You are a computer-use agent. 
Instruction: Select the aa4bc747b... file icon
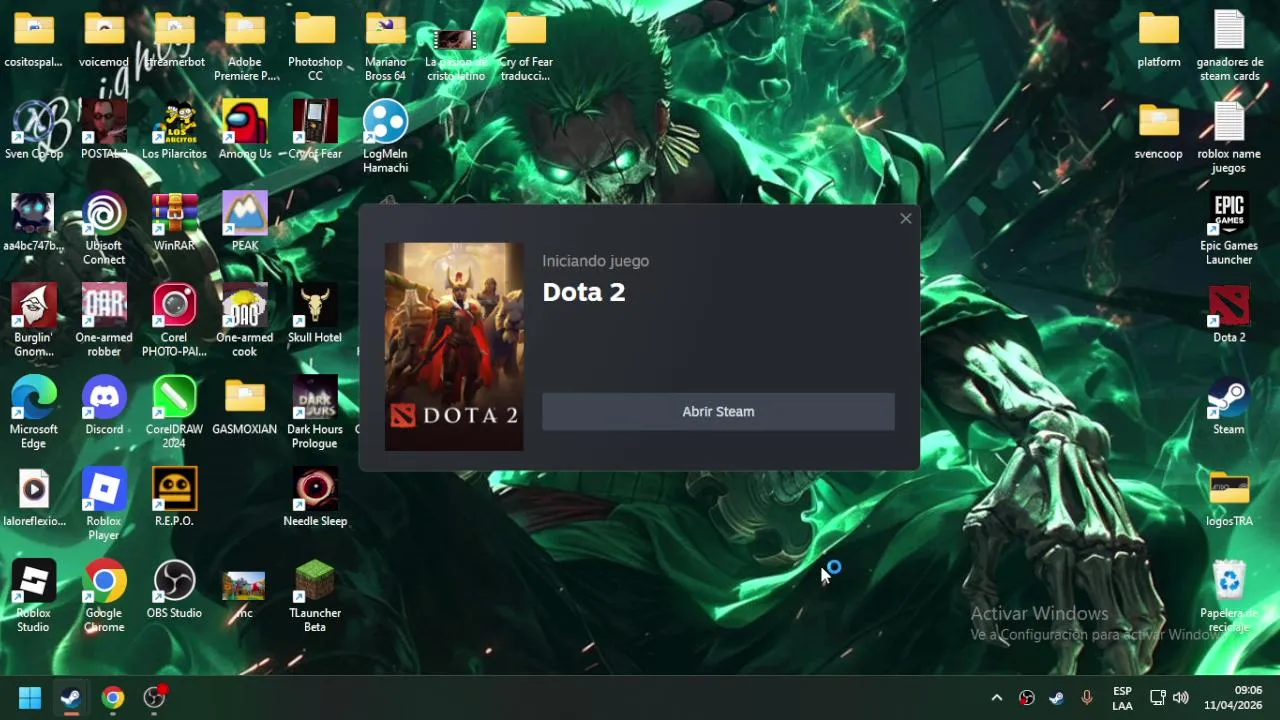point(34,222)
